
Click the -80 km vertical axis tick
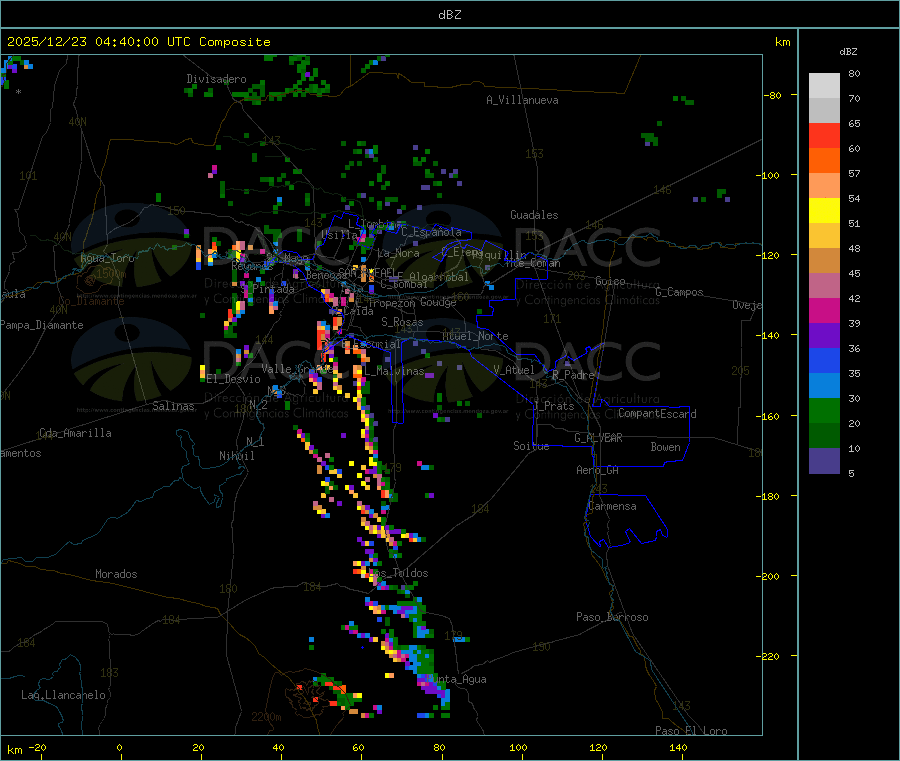(773, 95)
